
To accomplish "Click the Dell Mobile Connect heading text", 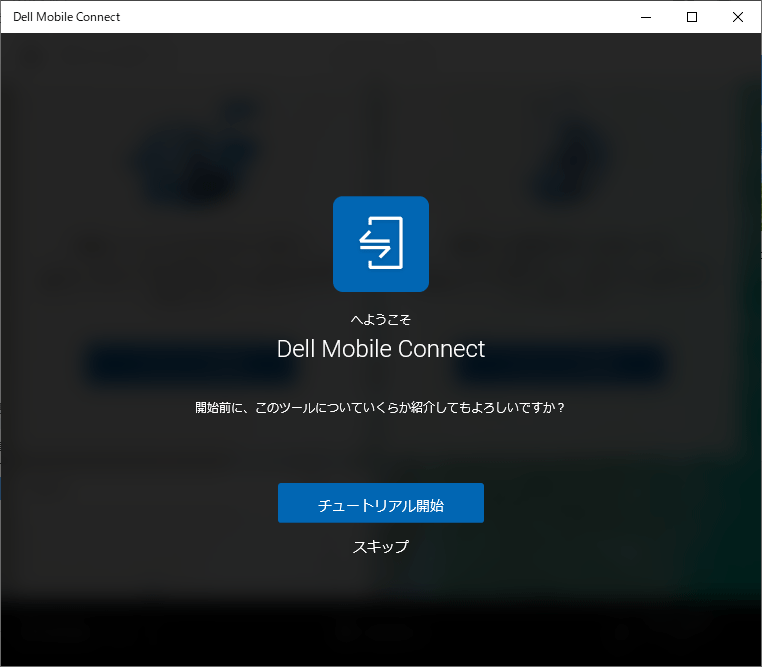I will click(381, 349).
